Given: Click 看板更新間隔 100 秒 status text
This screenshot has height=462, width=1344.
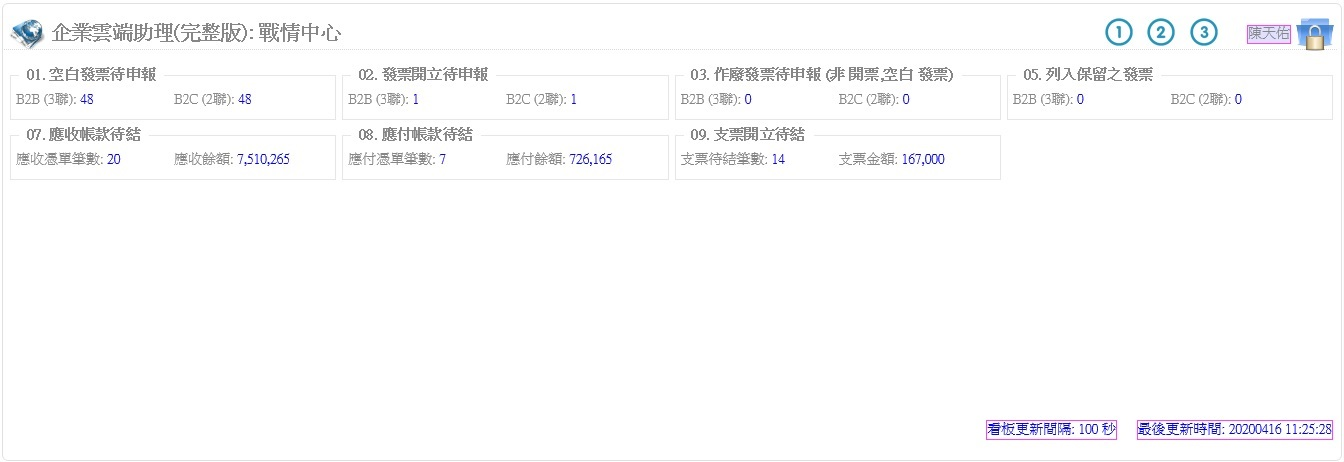Looking at the screenshot, I should point(1051,429).
